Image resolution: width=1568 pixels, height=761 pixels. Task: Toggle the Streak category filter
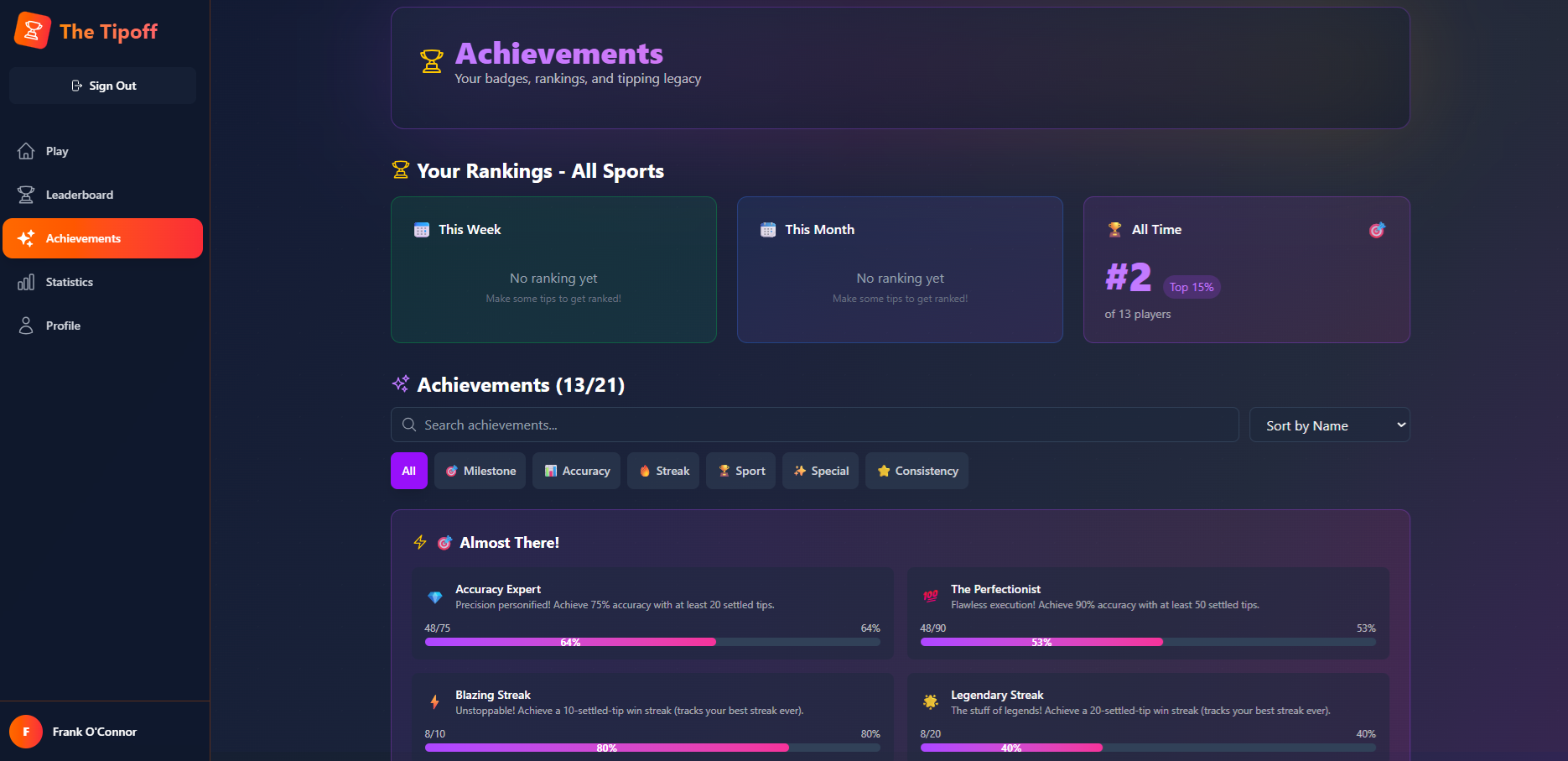663,471
